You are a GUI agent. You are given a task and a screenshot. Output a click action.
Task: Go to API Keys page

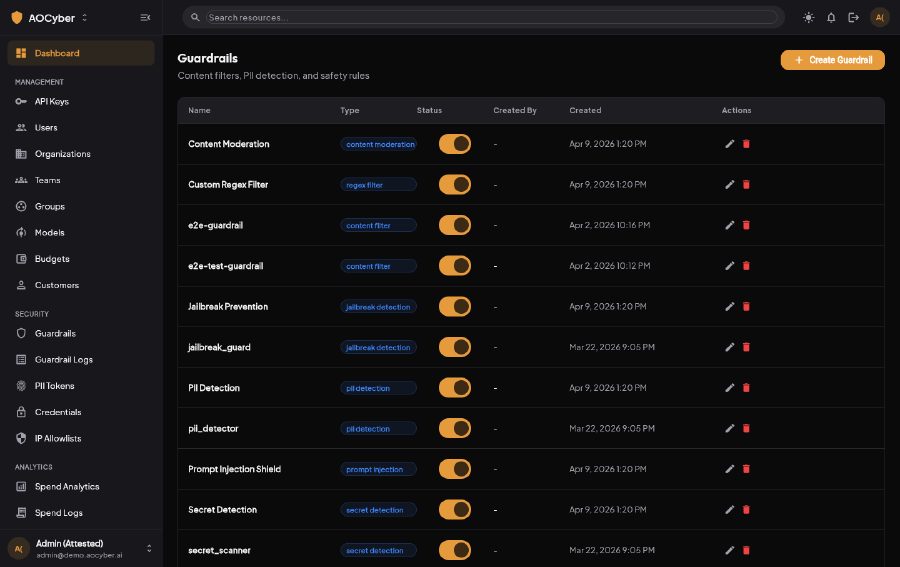pyautogui.click(x=81, y=102)
